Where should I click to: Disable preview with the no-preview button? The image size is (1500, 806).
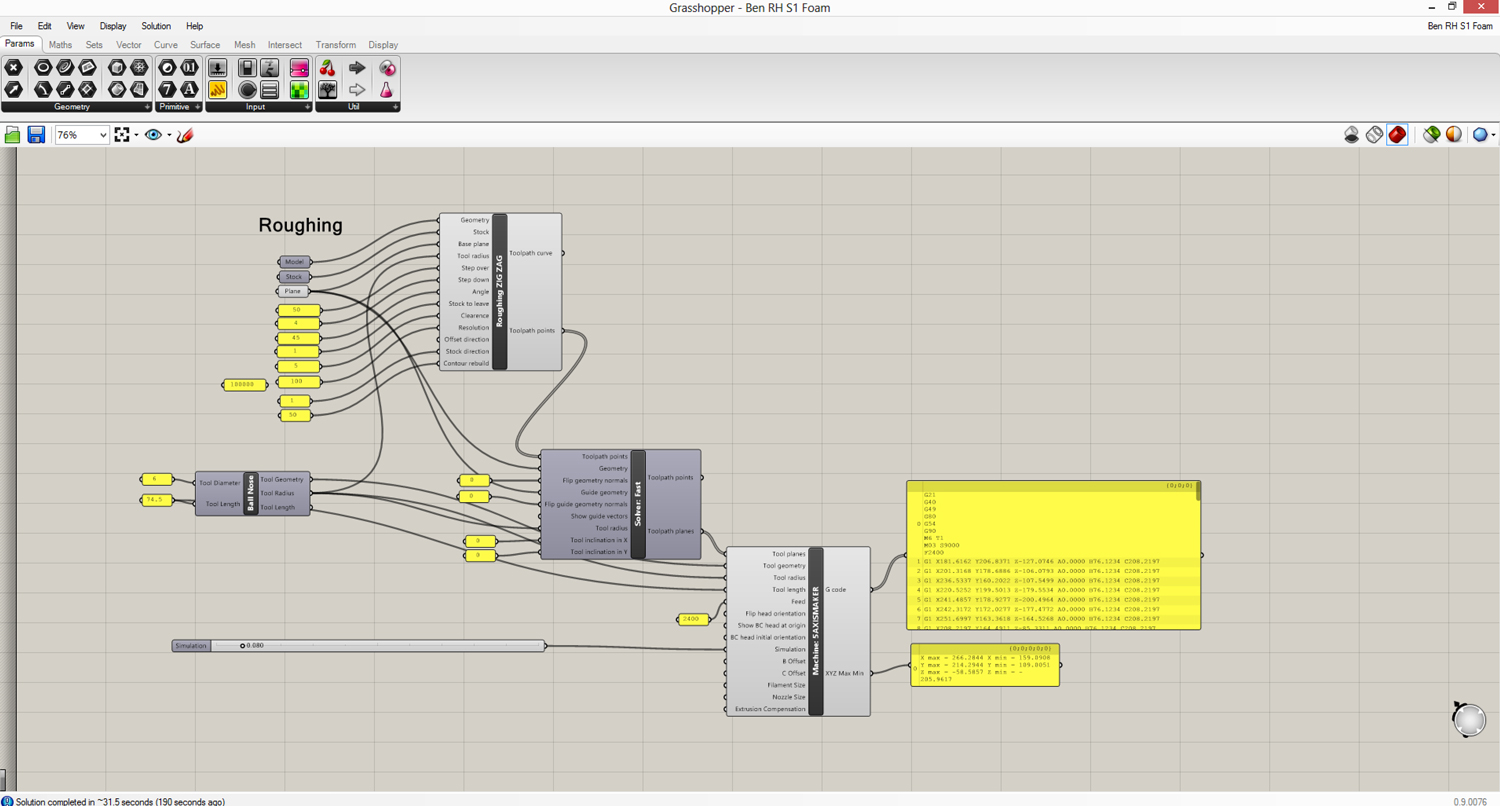[x=1351, y=134]
